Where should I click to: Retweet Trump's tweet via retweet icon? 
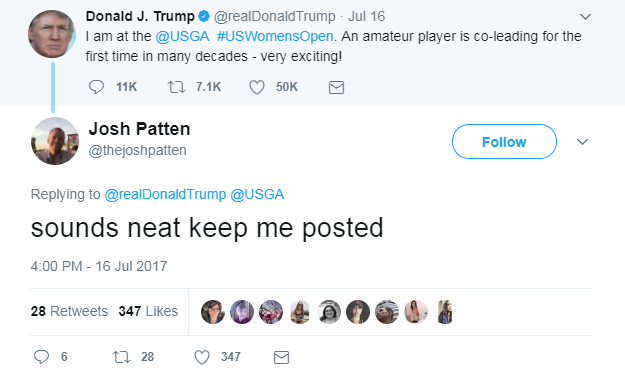coord(176,86)
